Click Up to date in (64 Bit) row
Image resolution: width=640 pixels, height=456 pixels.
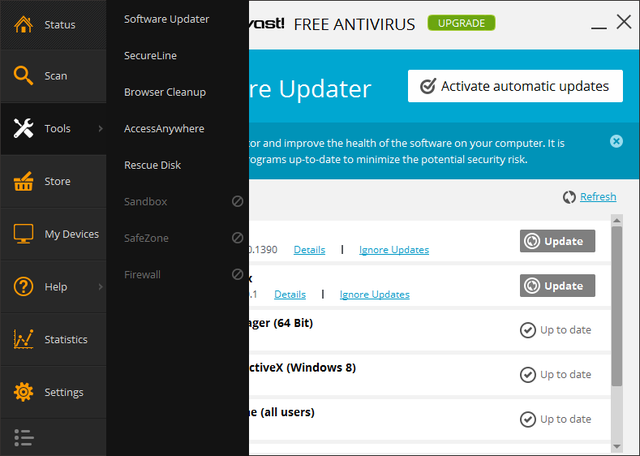click(565, 330)
